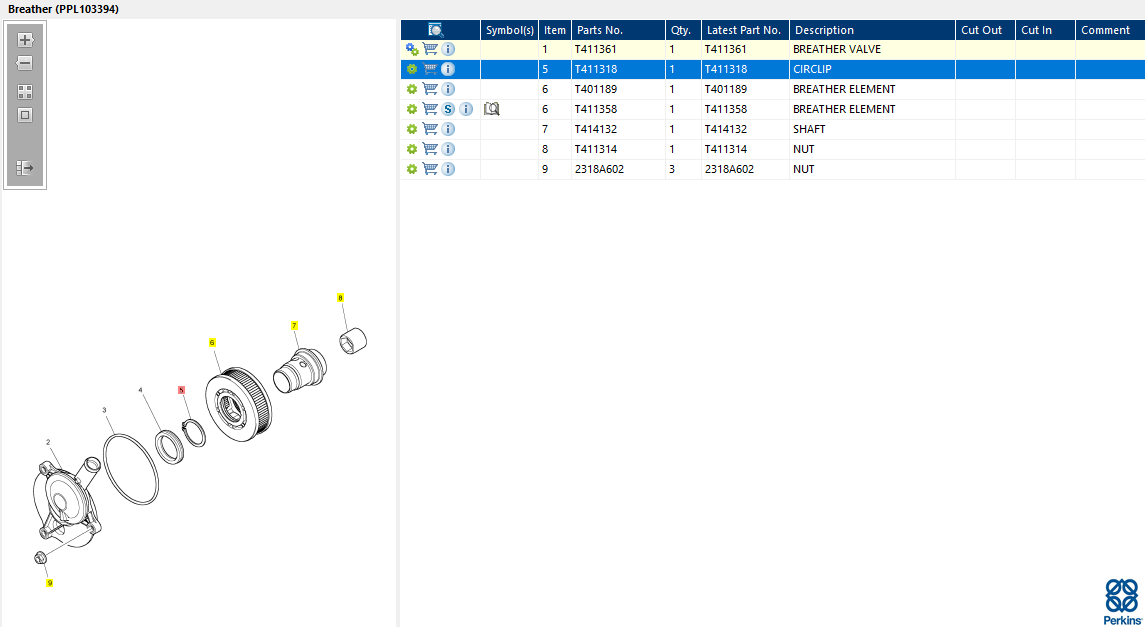The height and width of the screenshot is (627, 1145).
Task: Click callout number 2 on the diagram
Action: [48, 442]
